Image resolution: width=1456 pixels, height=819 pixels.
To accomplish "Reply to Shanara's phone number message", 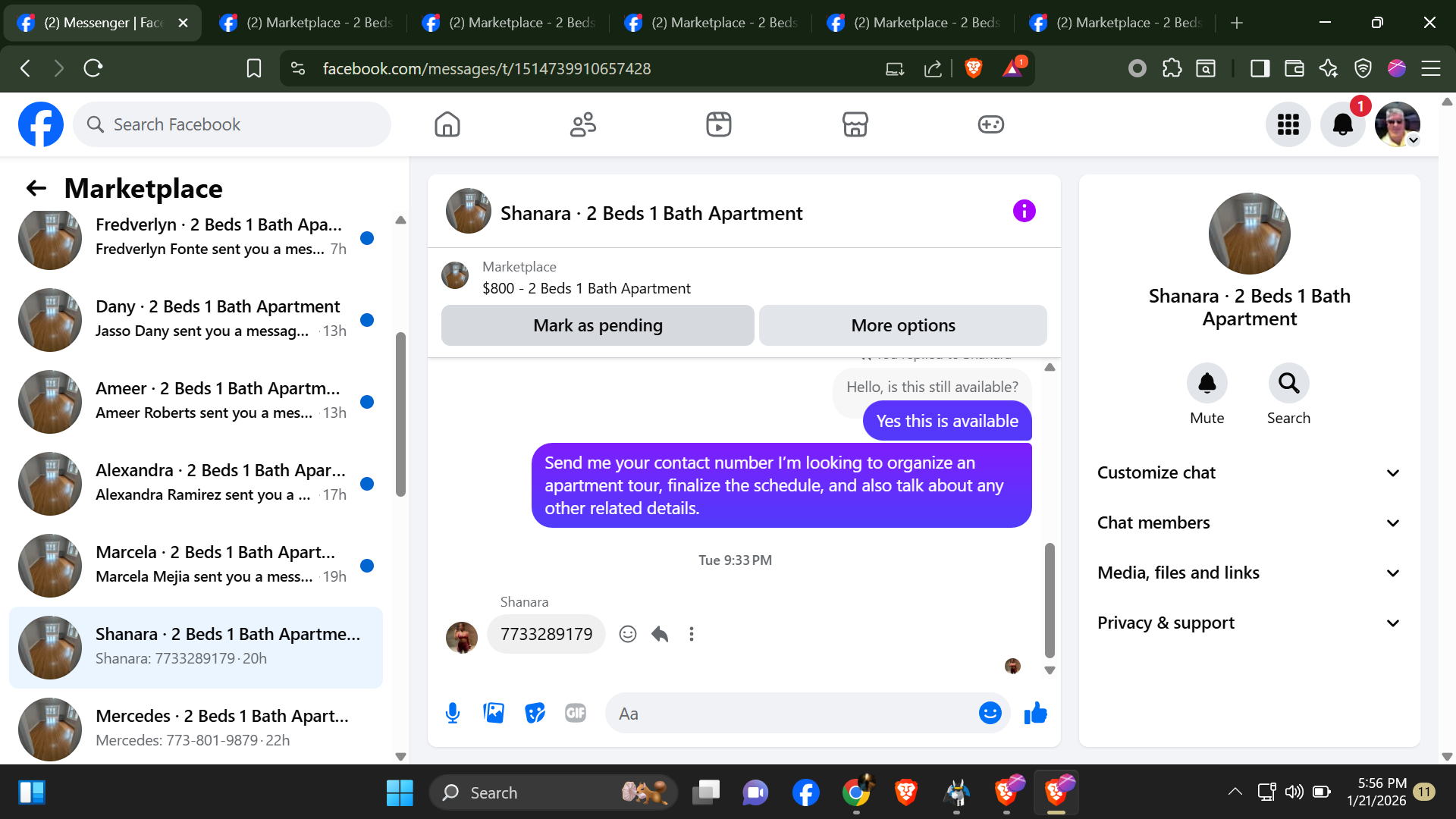I will [x=660, y=634].
